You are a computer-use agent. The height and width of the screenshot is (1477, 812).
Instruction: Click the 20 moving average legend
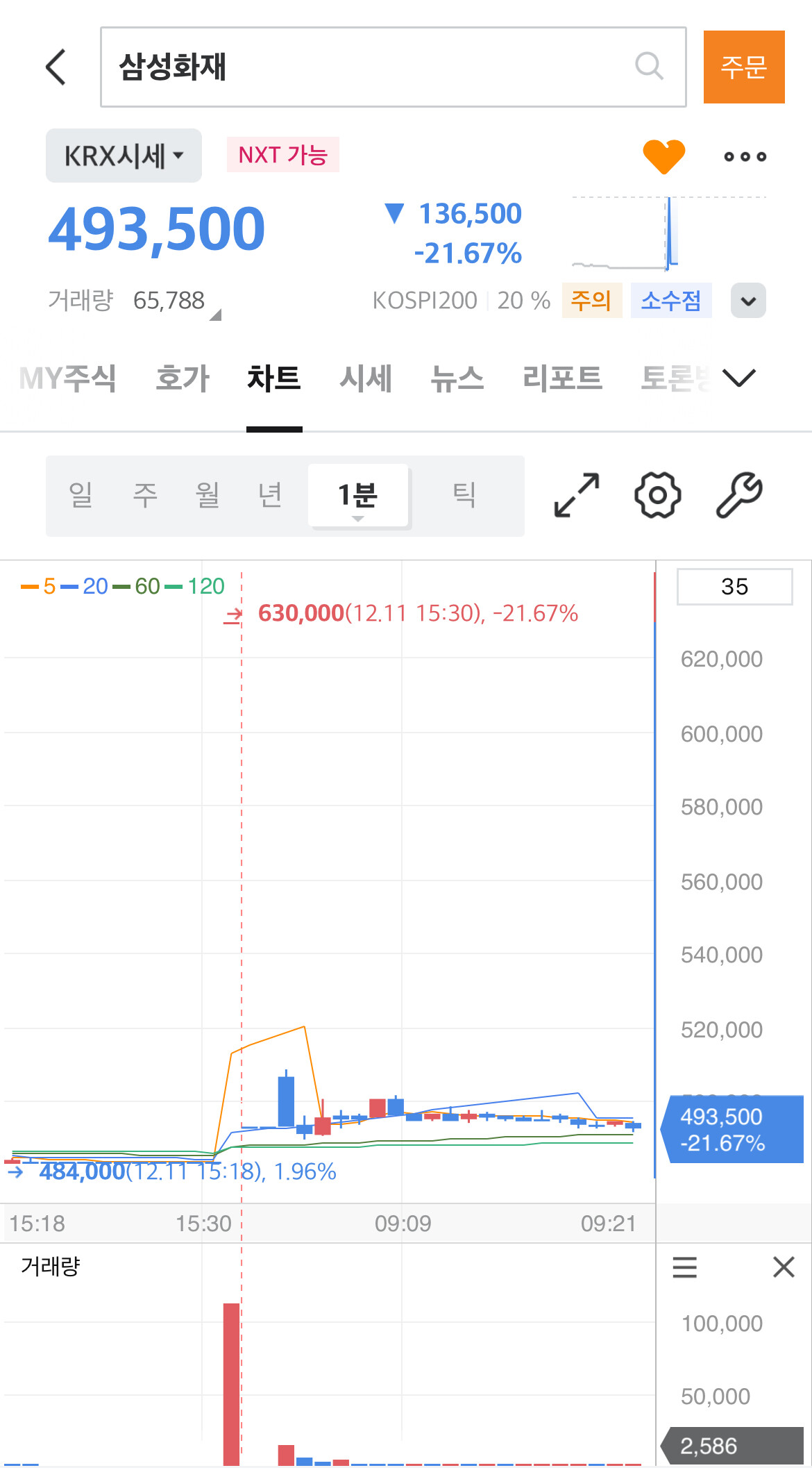coord(84,587)
